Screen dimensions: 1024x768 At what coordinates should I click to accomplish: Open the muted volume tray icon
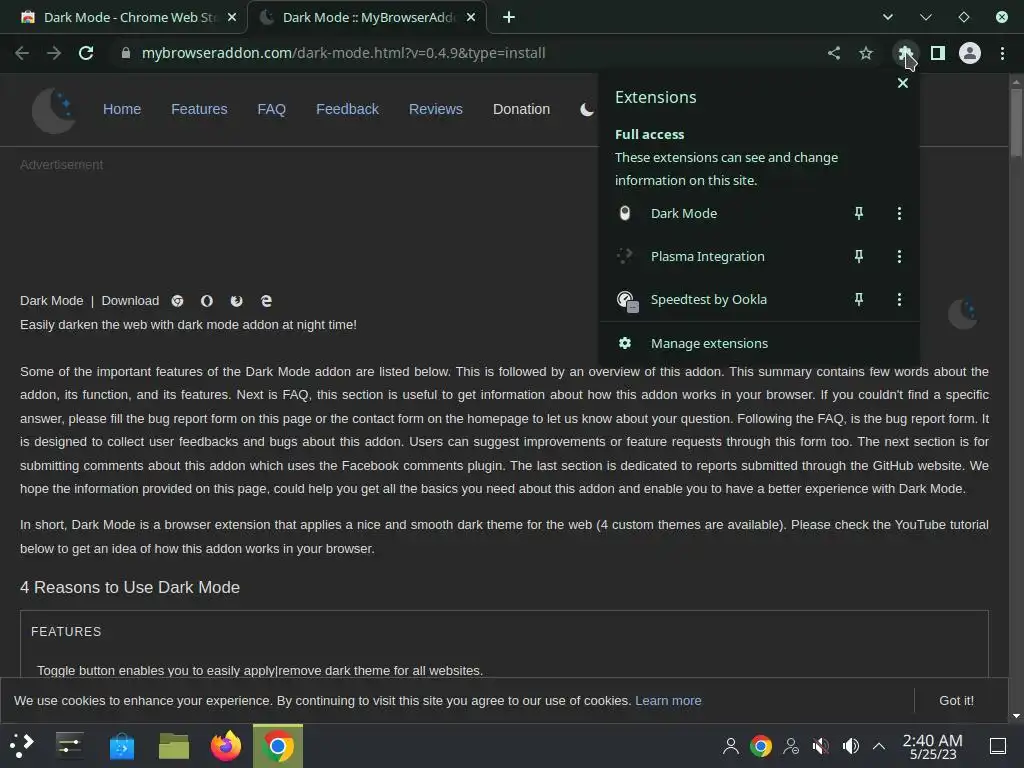(820, 746)
